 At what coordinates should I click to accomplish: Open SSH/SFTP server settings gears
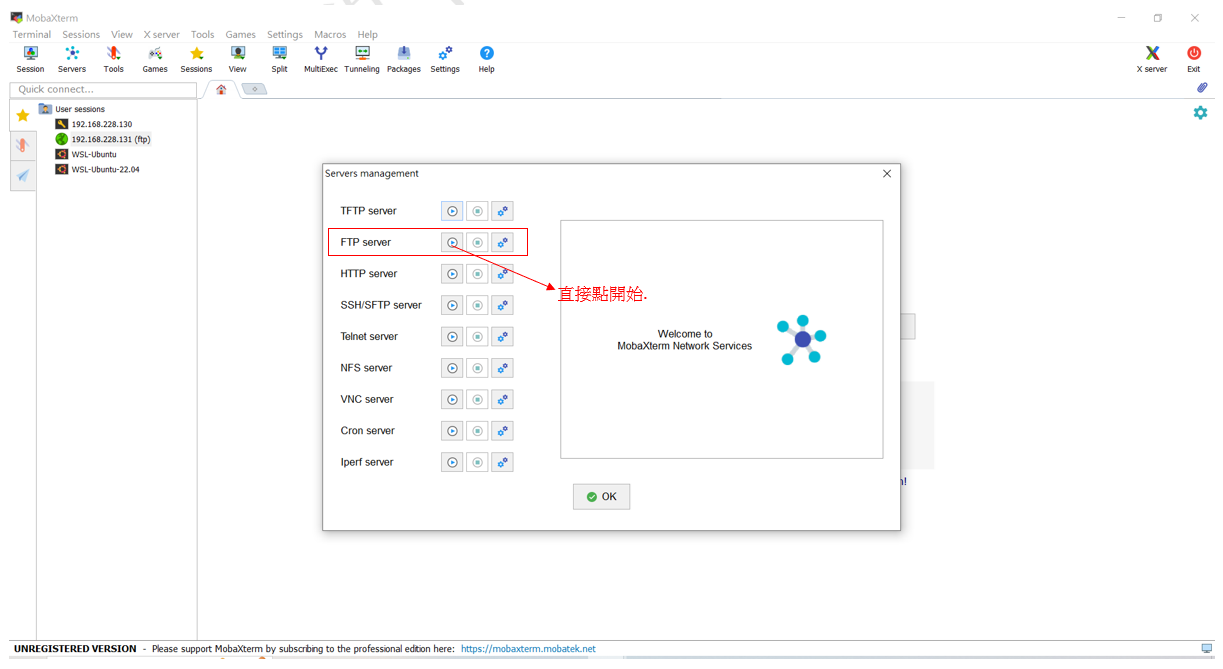502,305
